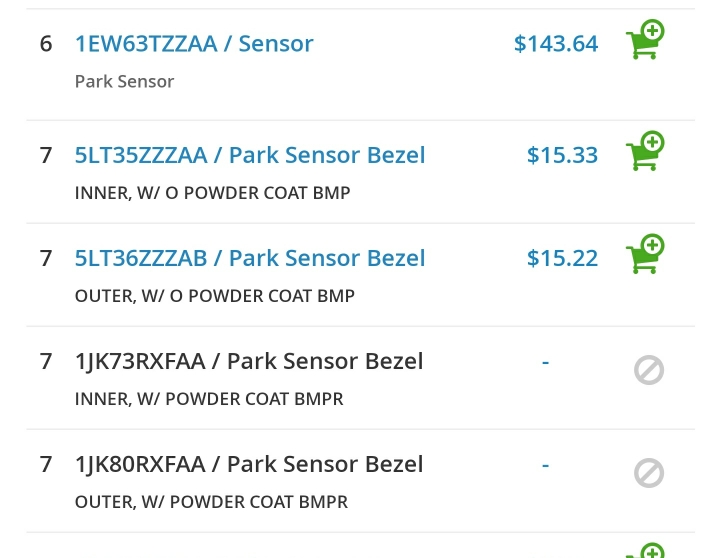Open the 5LT35ZZZAA / Park Sensor Bezel link
Screen dimensions: 720x558
point(250,155)
